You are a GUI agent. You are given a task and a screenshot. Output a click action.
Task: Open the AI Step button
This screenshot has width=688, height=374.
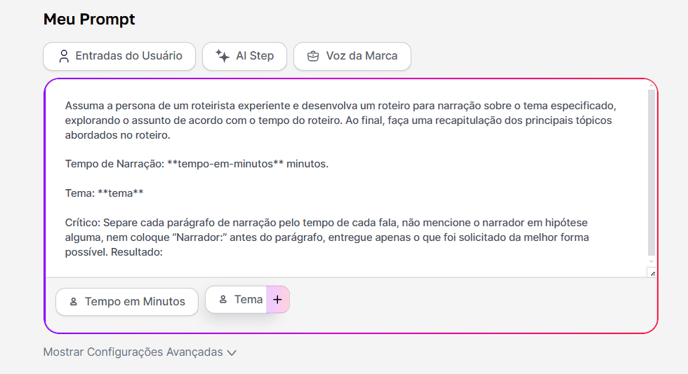coord(244,56)
